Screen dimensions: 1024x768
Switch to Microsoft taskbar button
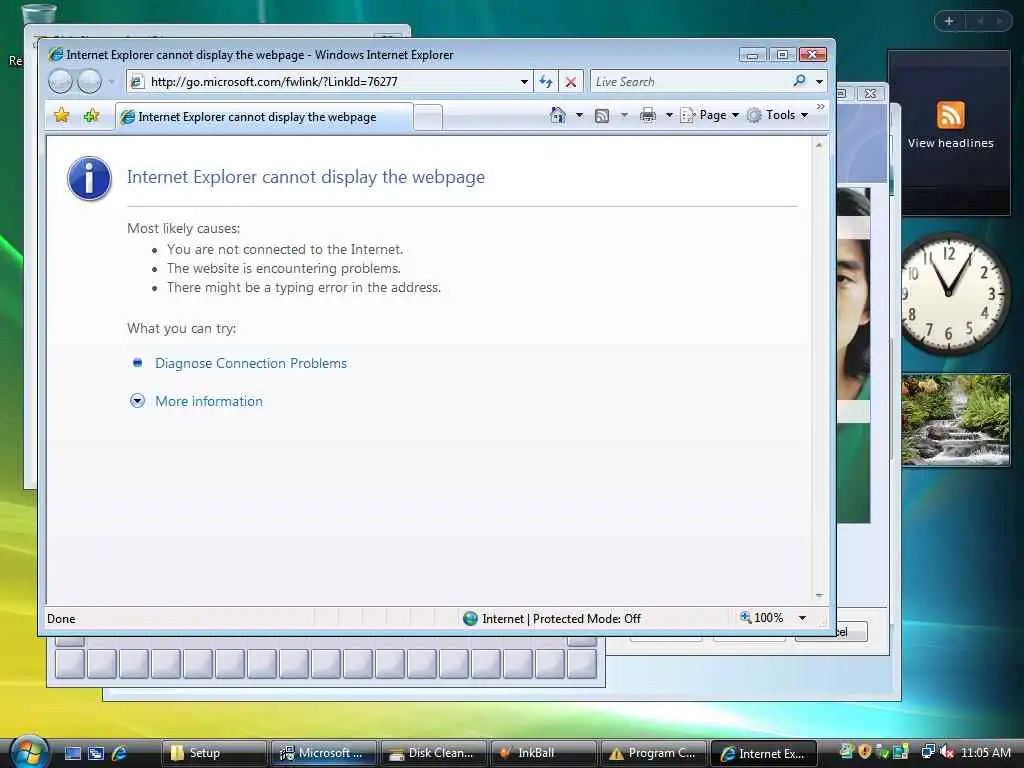[x=324, y=753]
